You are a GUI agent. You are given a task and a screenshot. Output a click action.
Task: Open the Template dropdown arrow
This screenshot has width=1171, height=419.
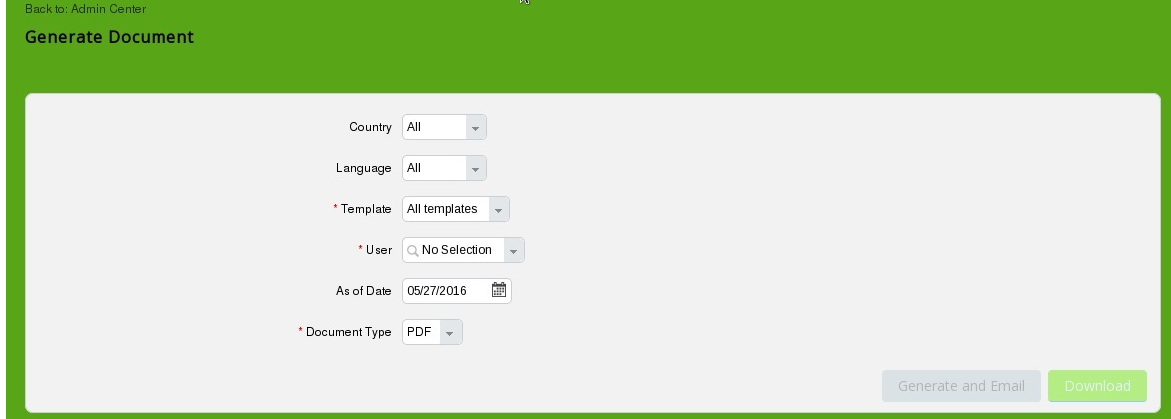[x=499, y=209]
